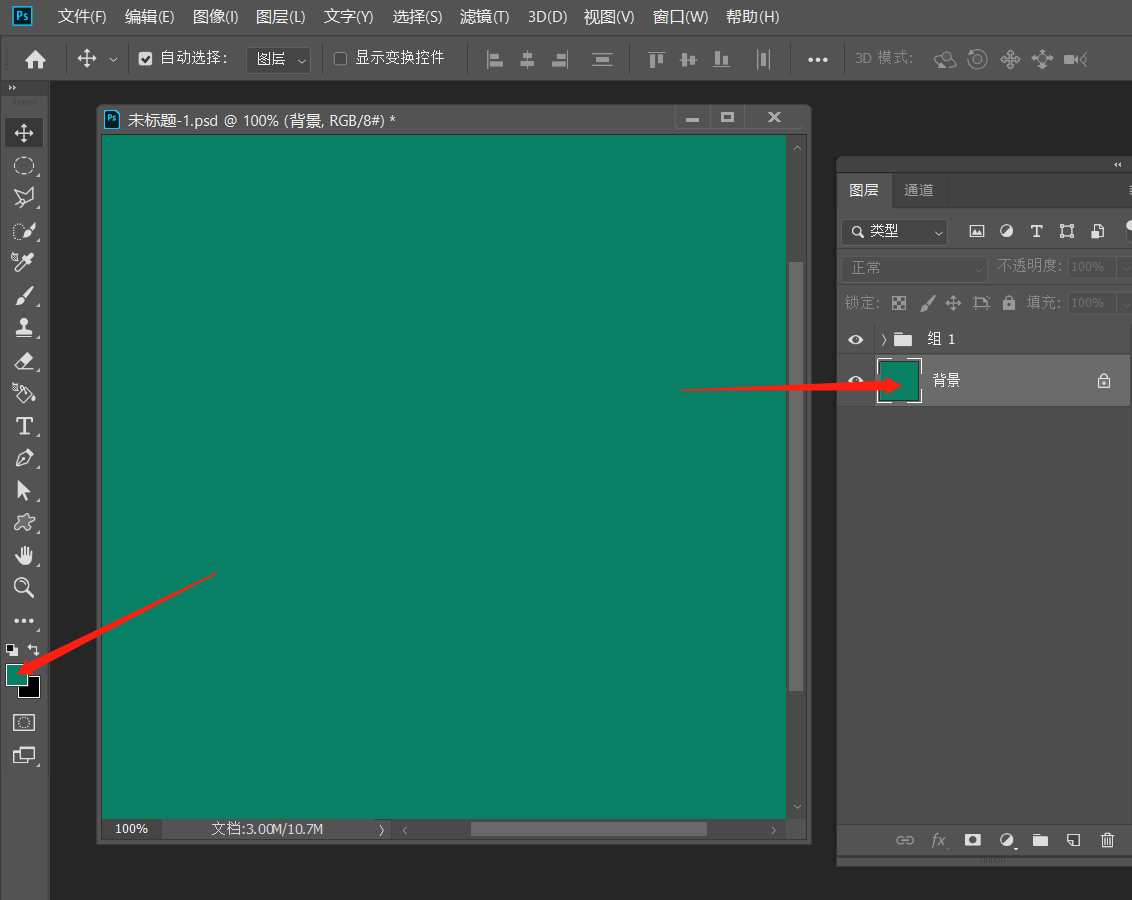Create a new layer button
Image resolution: width=1132 pixels, height=900 pixels.
coord(1074,839)
